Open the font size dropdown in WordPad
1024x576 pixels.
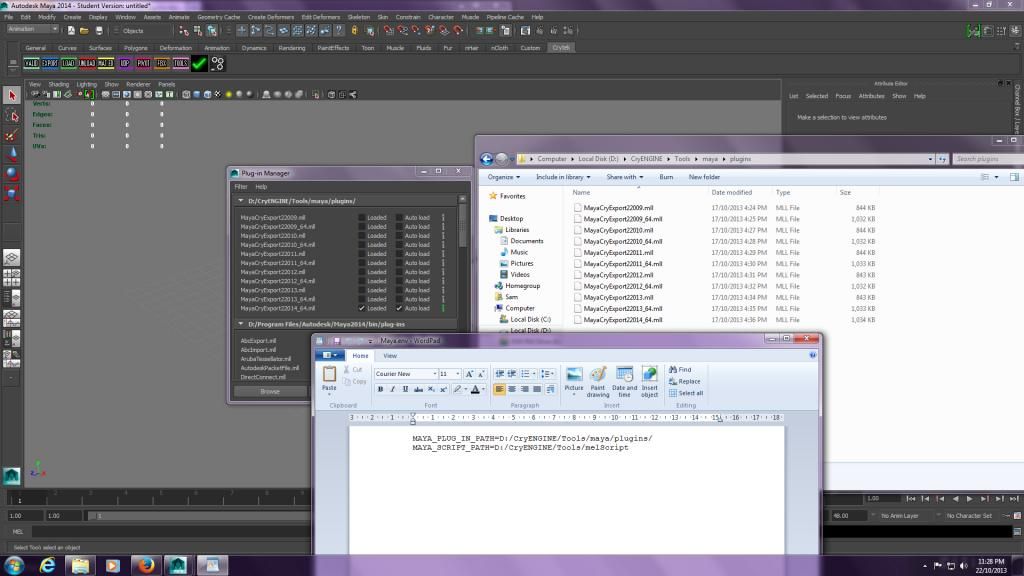point(458,373)
